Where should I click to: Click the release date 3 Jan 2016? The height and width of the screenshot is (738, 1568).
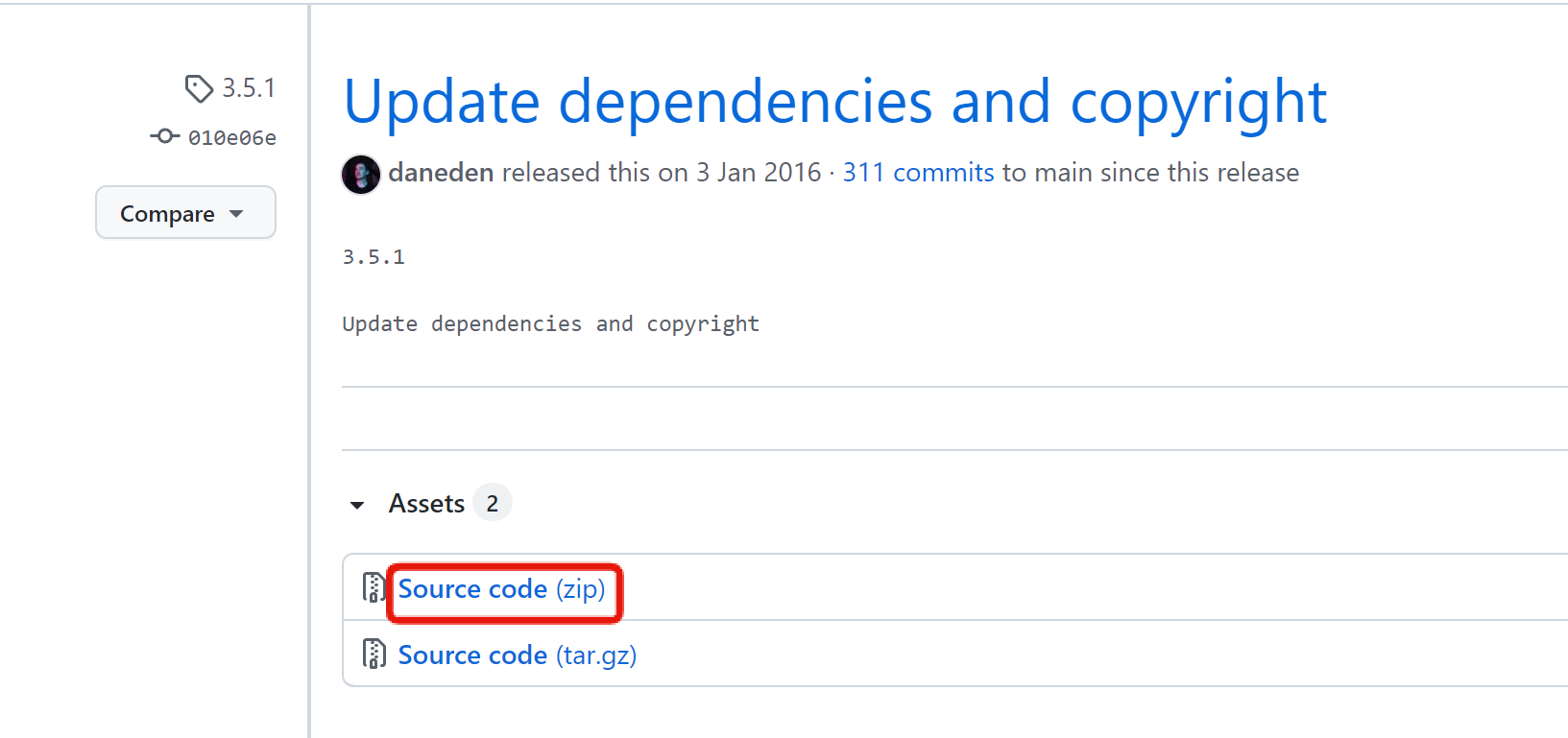(x=759, y=173)
